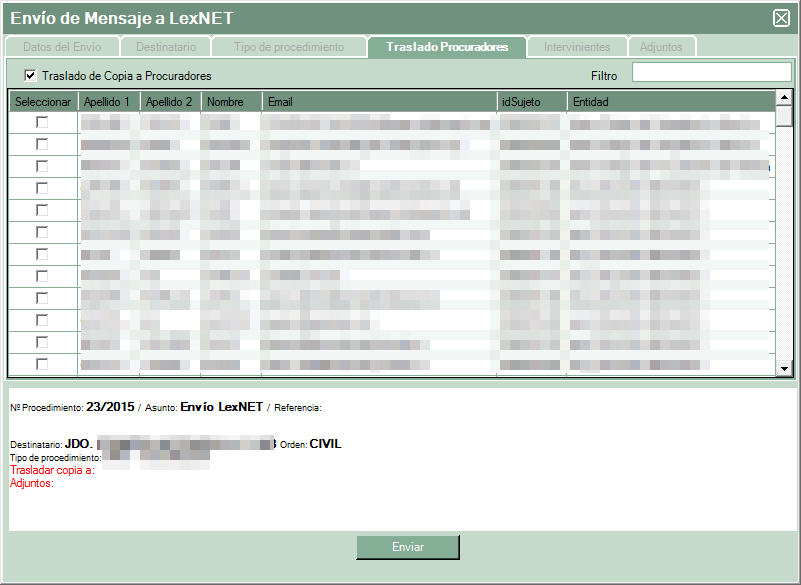Tick the third row's Seleccionar checkbox
Viewport: 801px width, 585px height.
pos(42,165)
